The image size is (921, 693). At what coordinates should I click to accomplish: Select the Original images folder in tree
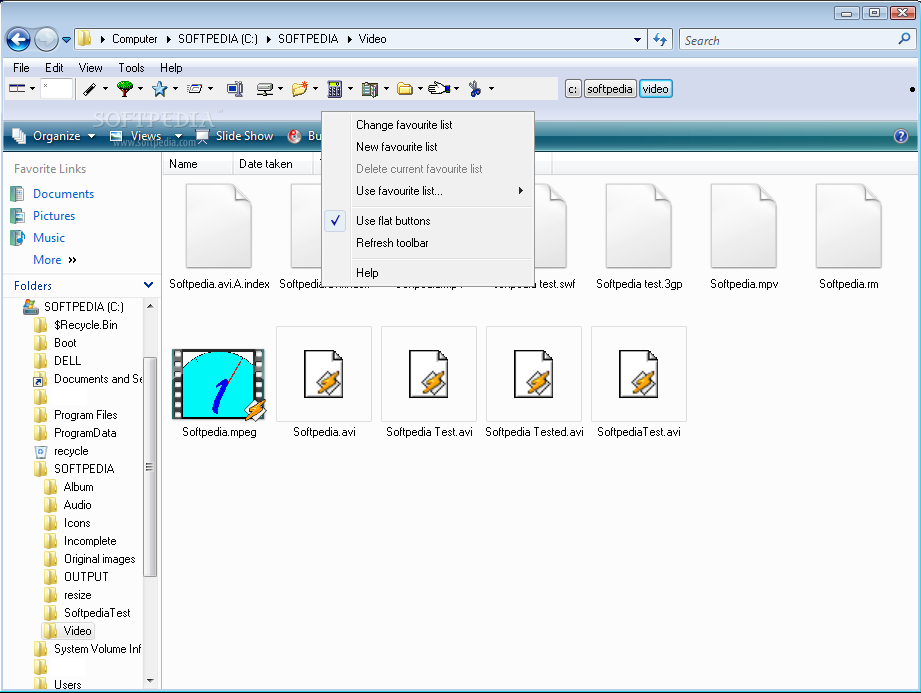(100, 559)
